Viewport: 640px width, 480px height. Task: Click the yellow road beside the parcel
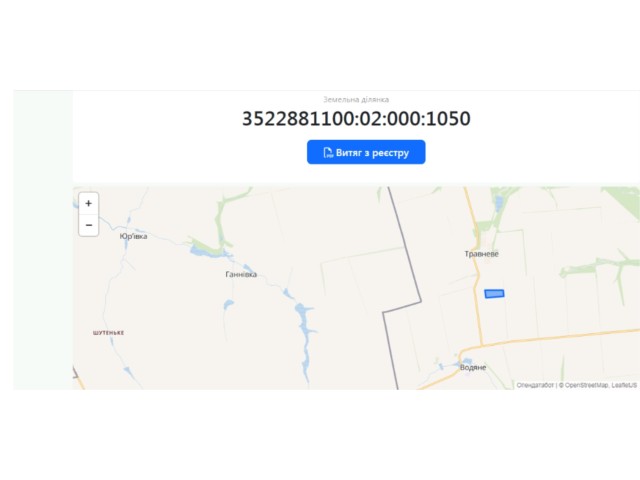(x=477, y=294)
